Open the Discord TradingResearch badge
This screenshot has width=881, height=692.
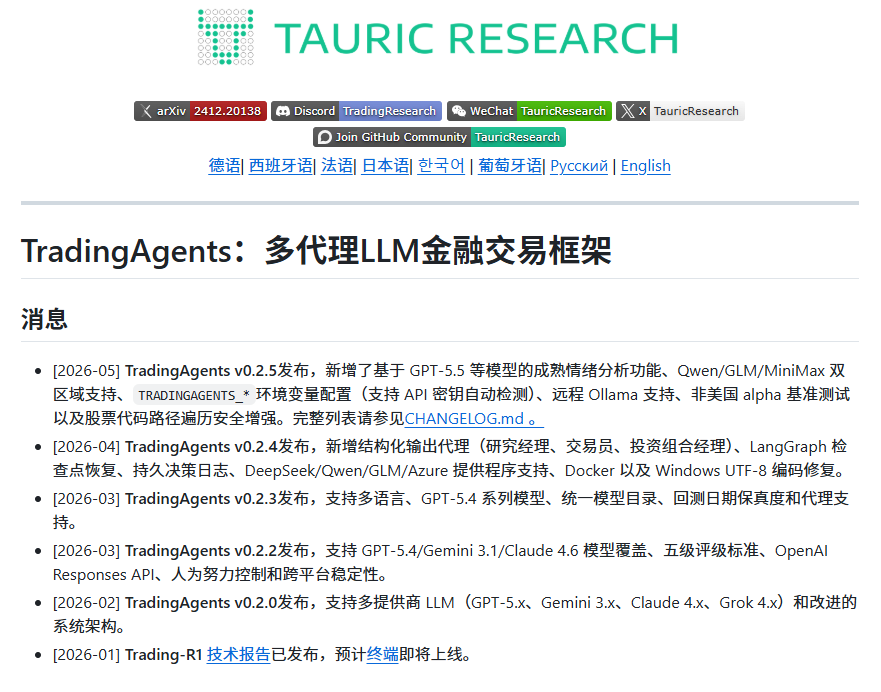356,111
